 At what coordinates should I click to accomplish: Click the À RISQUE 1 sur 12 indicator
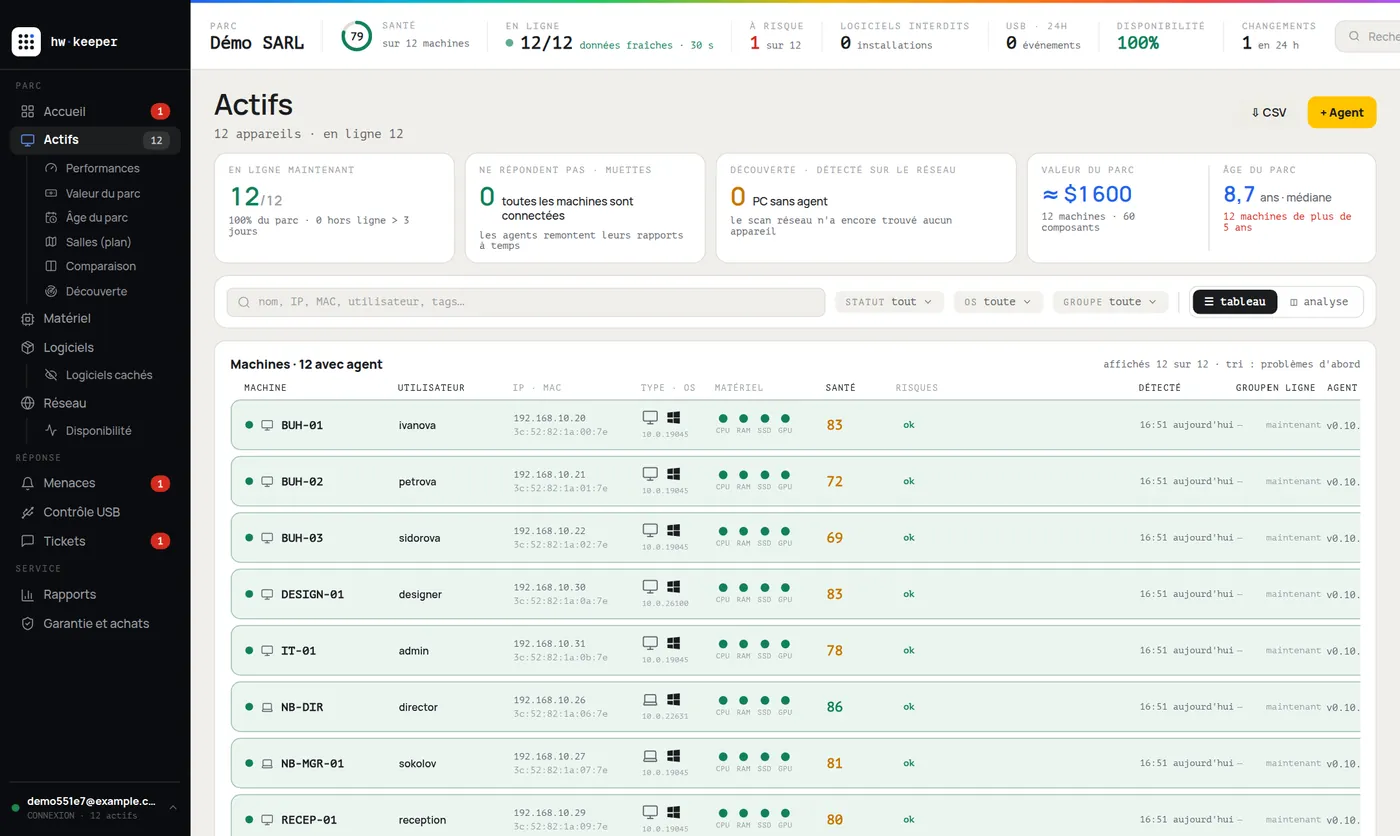pyautogui.click(x=776, y=37)
